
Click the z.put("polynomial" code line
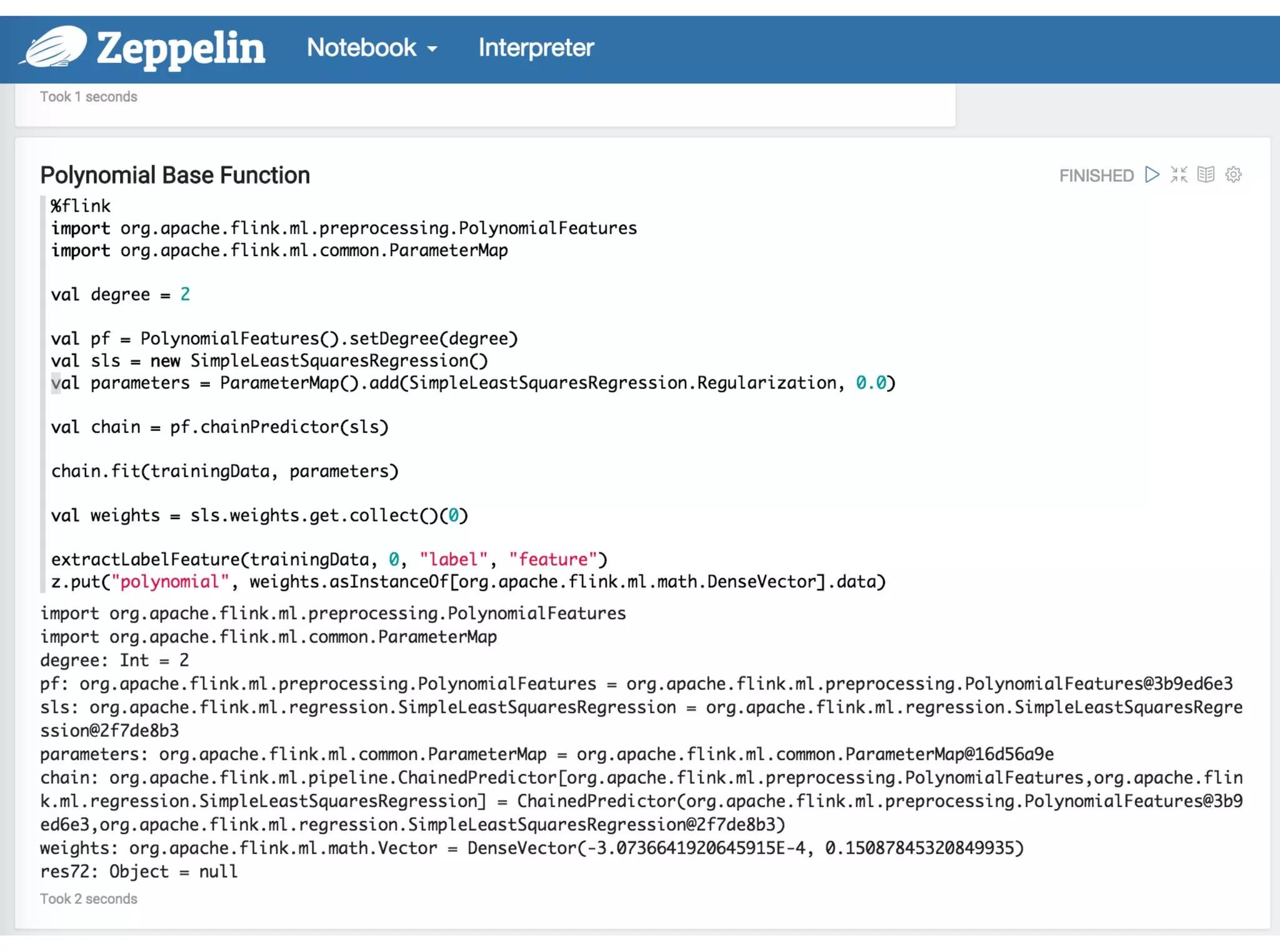tap(467, 582)
